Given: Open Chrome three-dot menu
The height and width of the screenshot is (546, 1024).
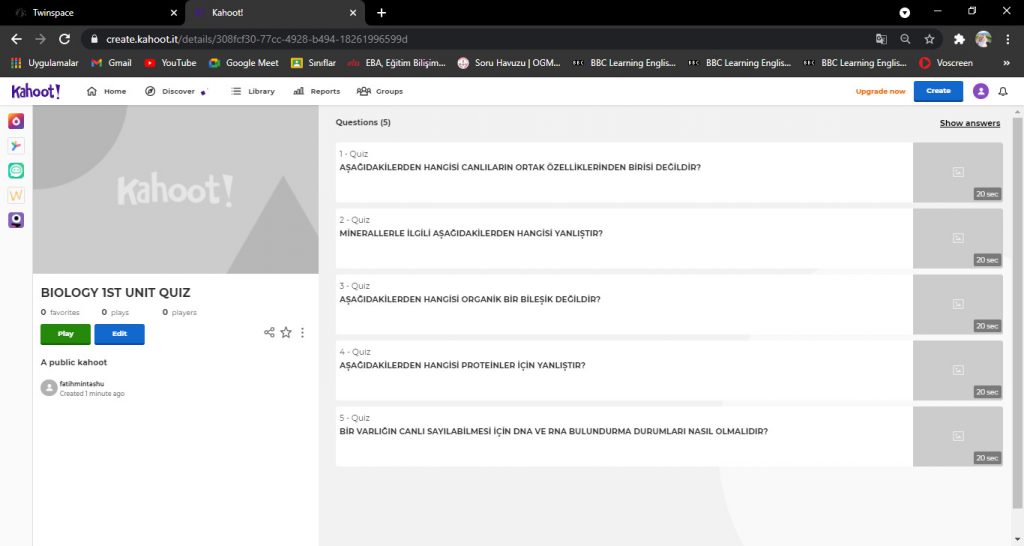Looking at the screenshot, I should click(1008, 39).
